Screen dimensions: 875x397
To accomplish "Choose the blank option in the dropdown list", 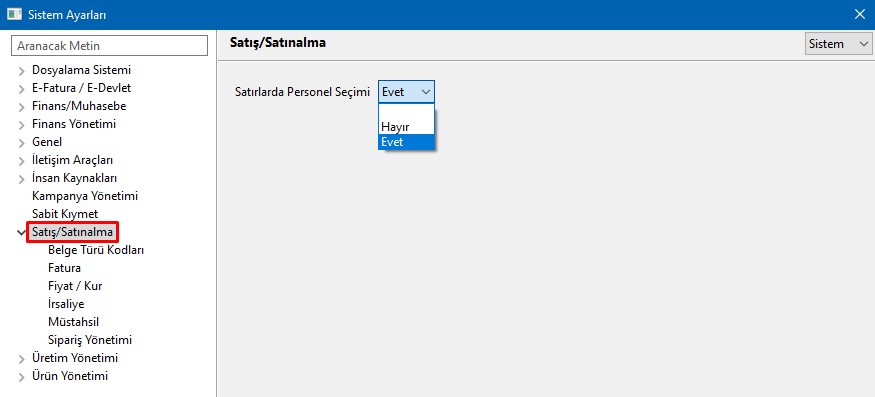I will click(x=406, y=113).
